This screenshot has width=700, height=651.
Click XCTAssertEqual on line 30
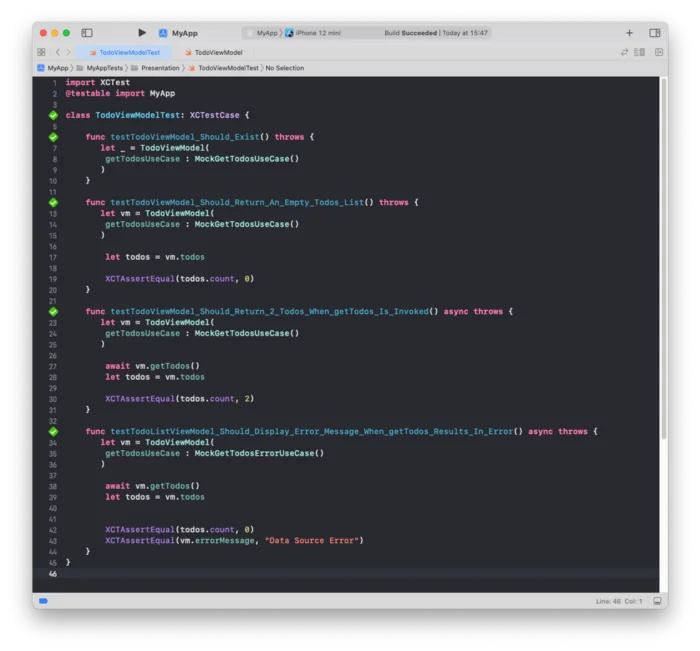pyautogui.click(x=140, y=399)
